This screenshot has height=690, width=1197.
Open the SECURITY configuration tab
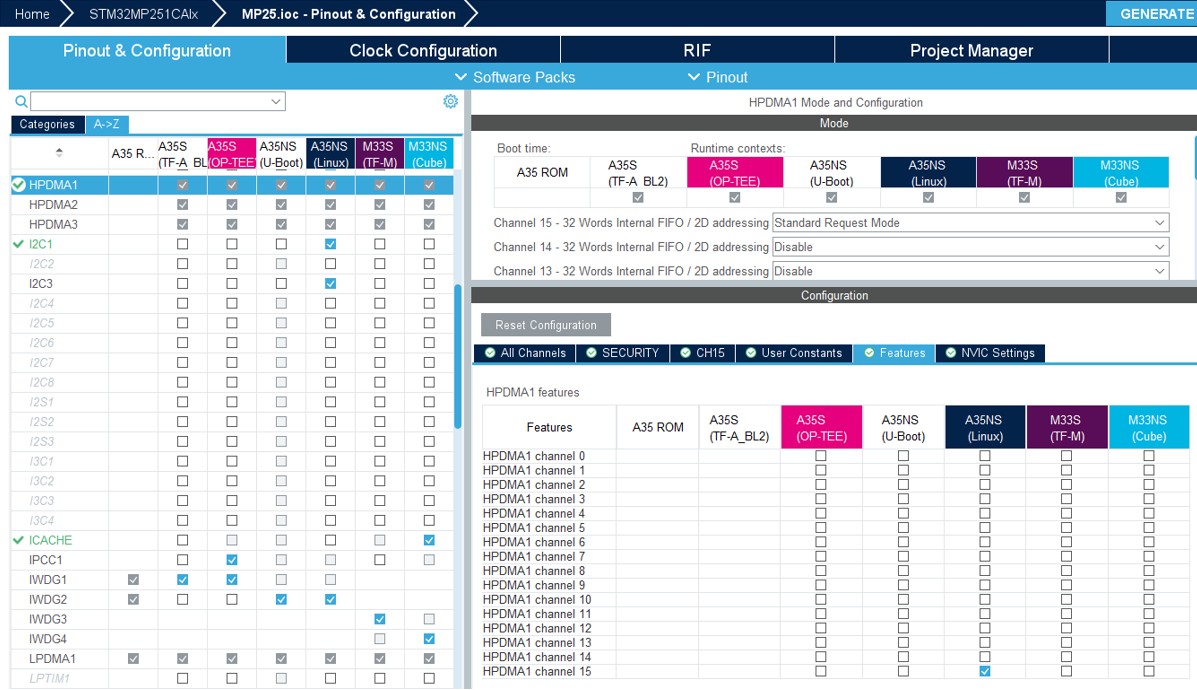point(622,353)
